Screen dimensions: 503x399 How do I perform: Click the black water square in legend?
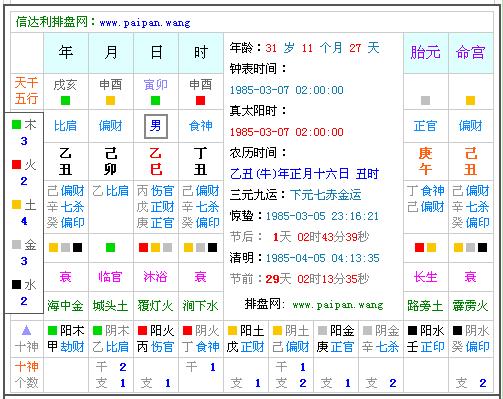(16, 285)
